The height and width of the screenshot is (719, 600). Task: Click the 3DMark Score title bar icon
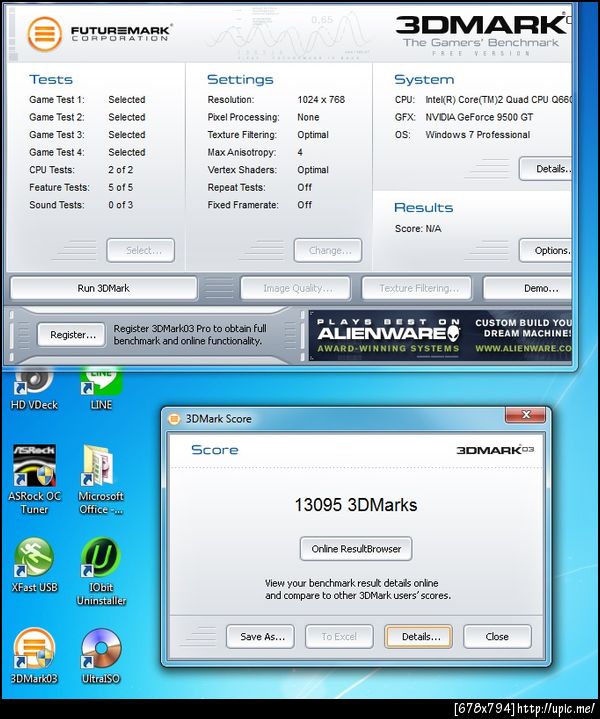174,419
